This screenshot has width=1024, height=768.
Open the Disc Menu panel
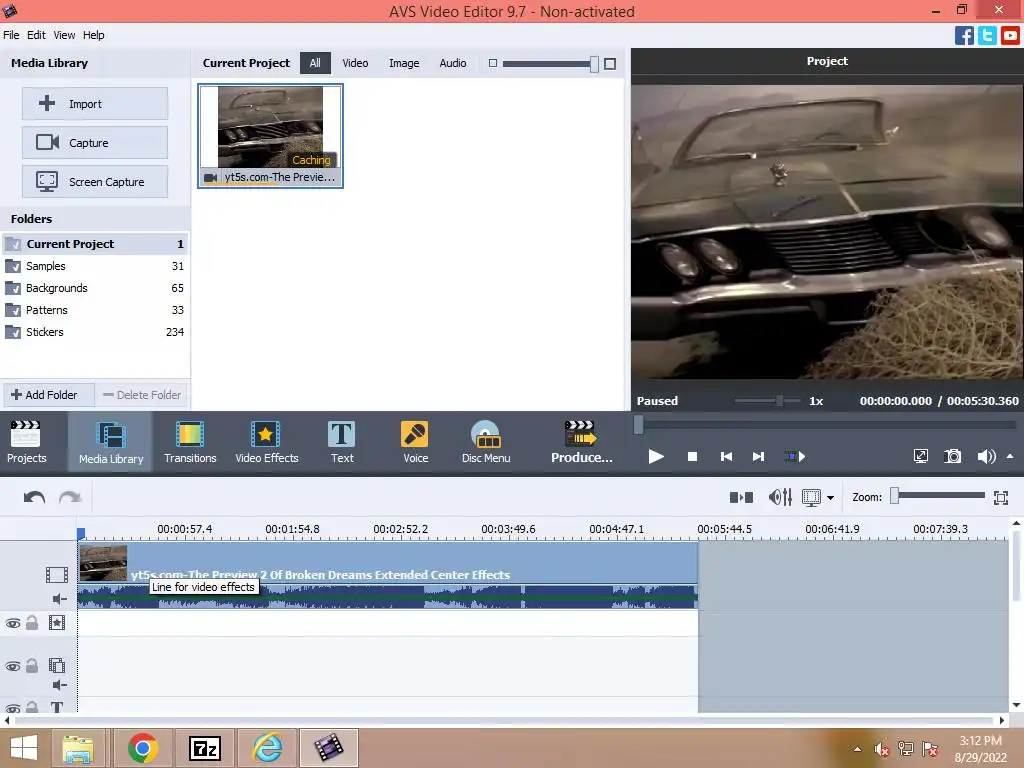(486, 442)
